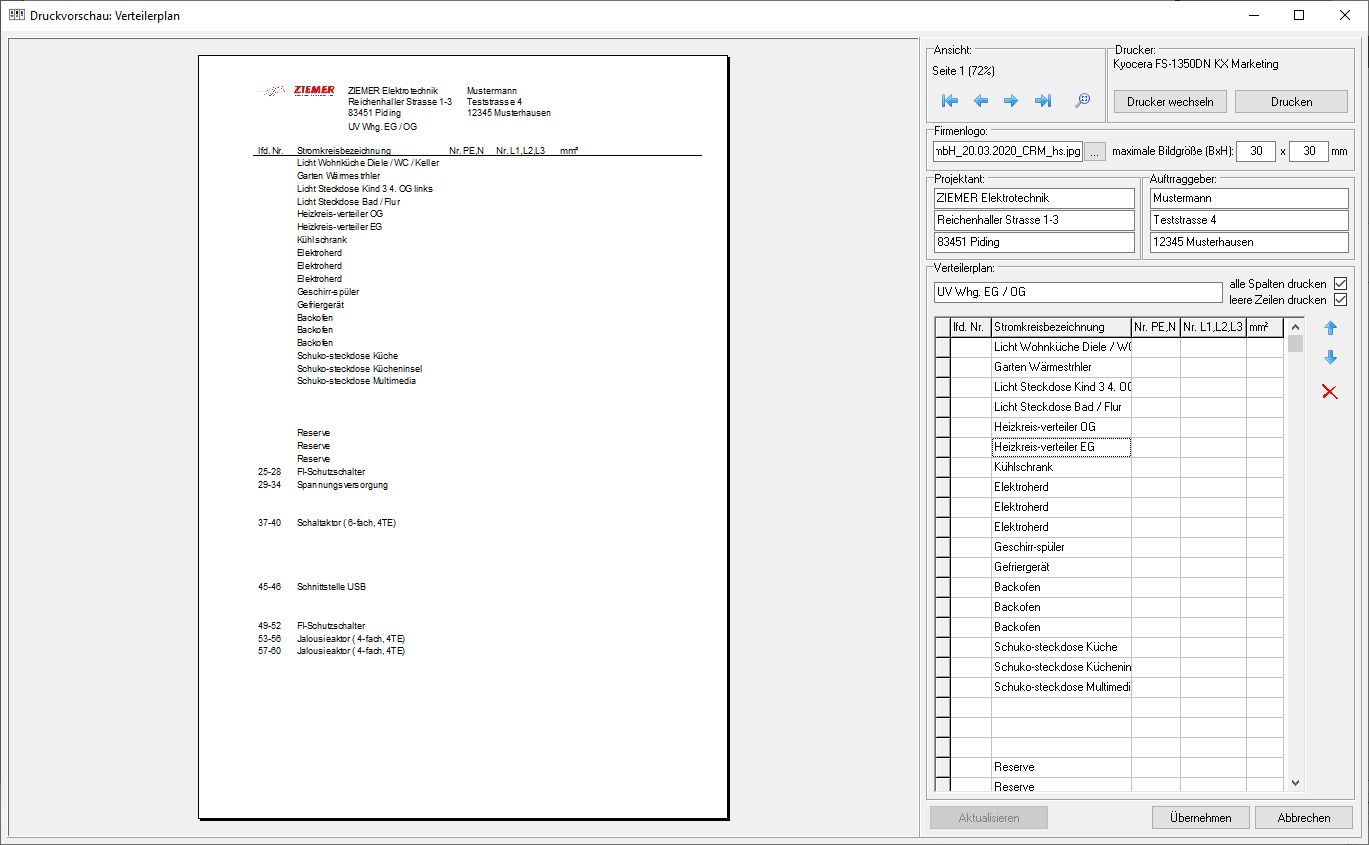
Task: Click the 'Drucken' button
Action: [x=1291, y=101]
